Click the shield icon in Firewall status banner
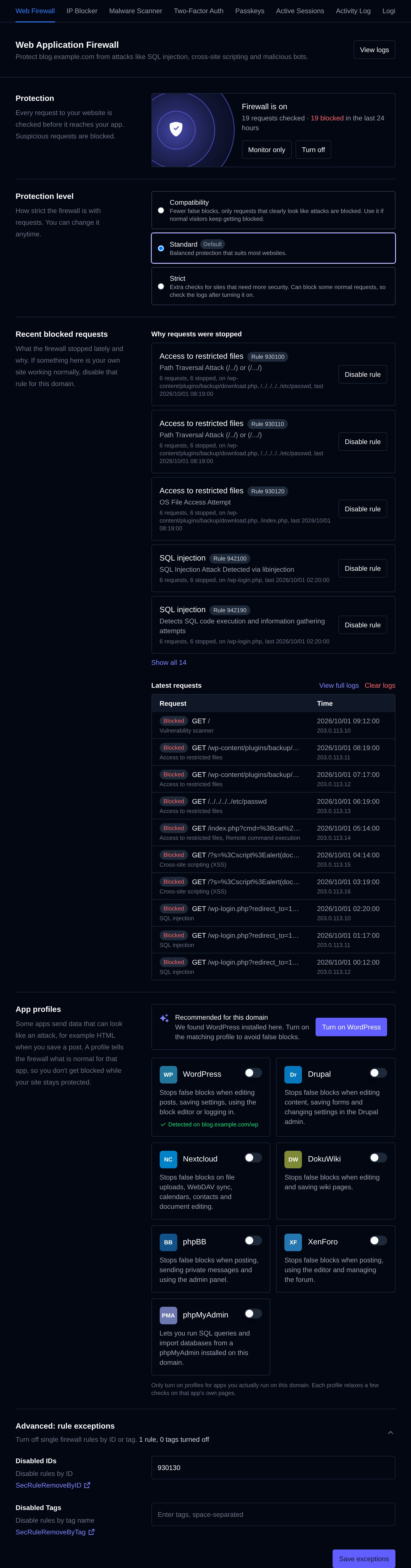411x1568 pixels. 176,129
